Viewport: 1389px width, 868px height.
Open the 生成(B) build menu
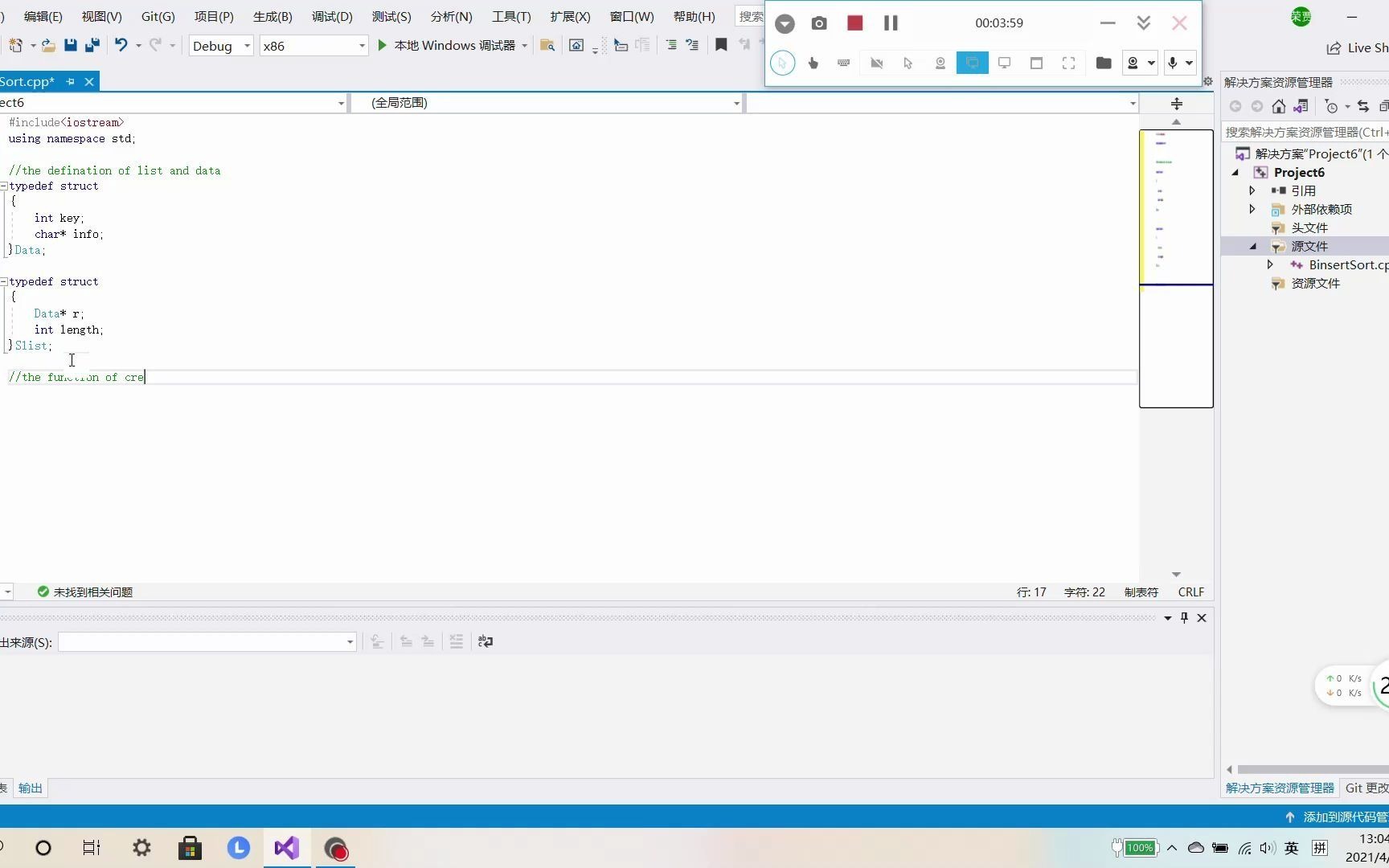click(x=272, y=16)
